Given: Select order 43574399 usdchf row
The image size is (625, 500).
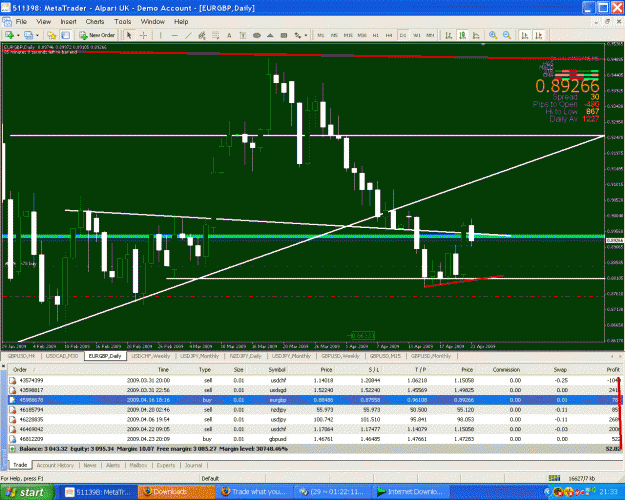Looking at the screenshot, I should click(x=315, y=380).
